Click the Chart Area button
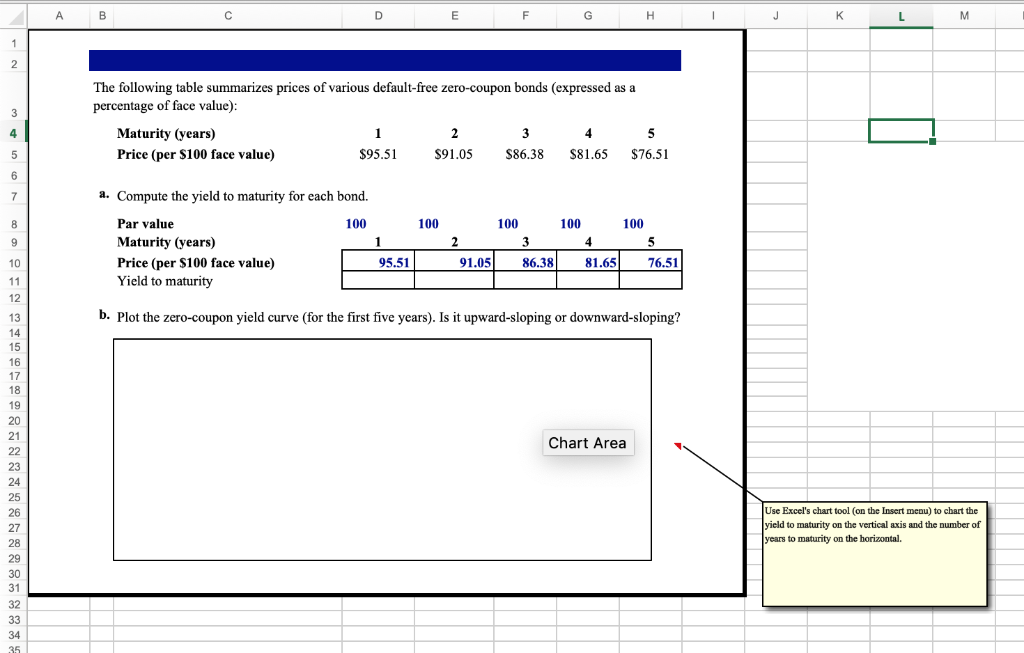This screenshot has width=1024, height=653. pos(588,442)
